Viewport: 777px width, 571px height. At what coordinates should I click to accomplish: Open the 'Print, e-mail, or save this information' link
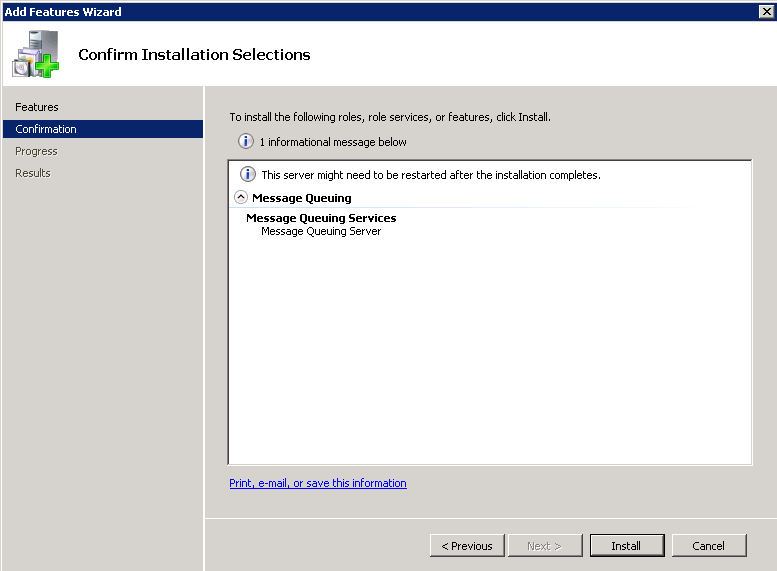tap(318, 483)
